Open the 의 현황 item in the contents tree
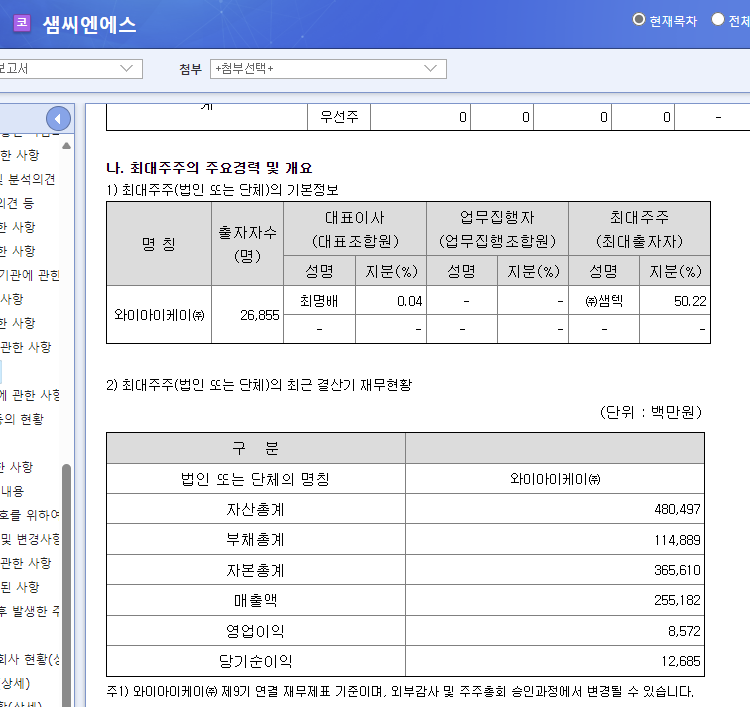This screenshot has height=707, width=750. pos(22,419)
